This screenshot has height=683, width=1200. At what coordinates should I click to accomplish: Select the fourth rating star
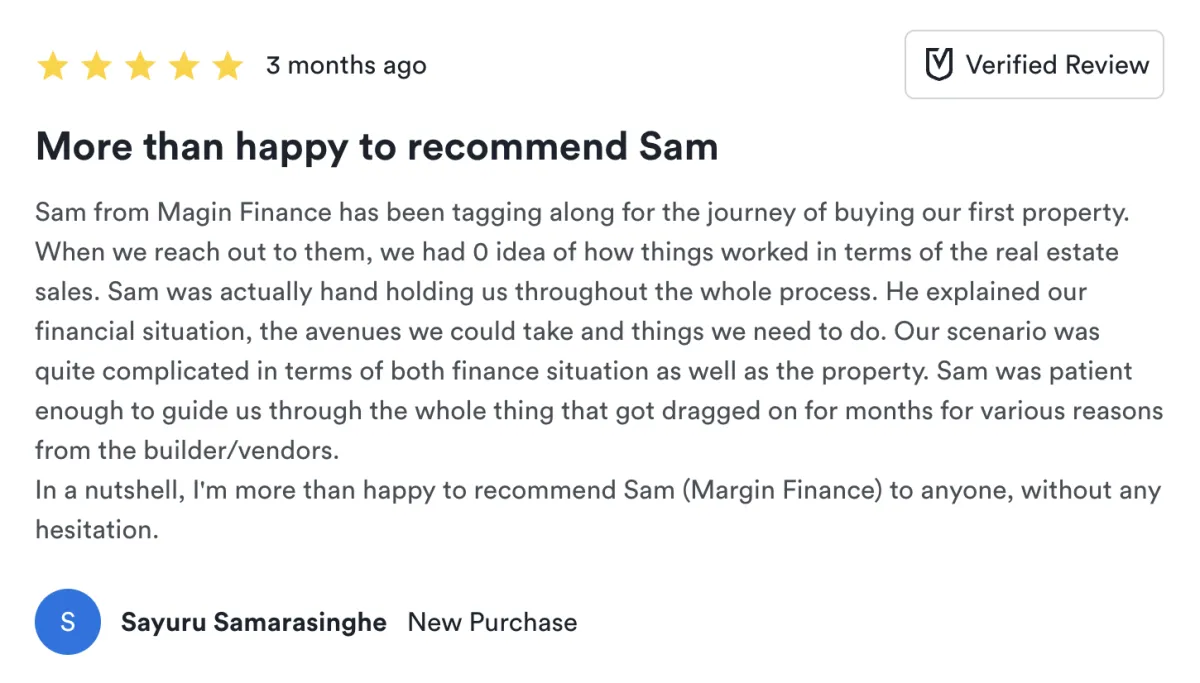click(184, 66)
